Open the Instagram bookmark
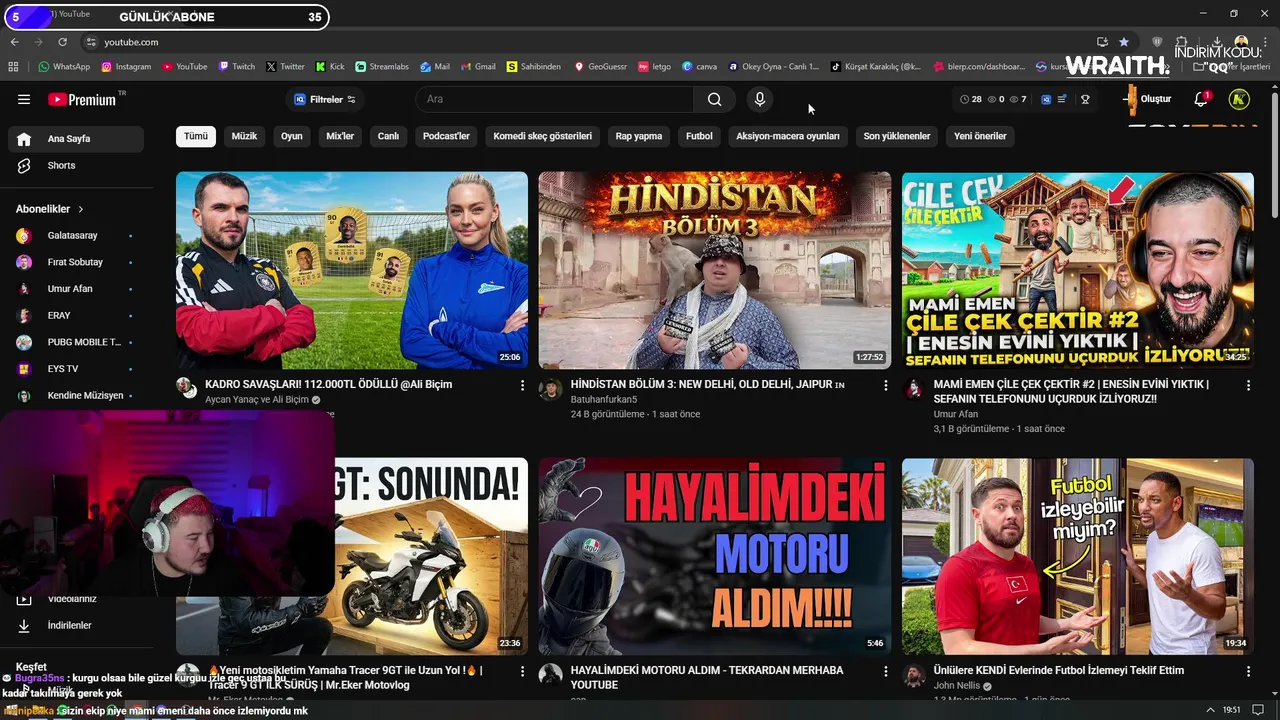This screenshot has width=1280, height=720. tap(125, 67)
